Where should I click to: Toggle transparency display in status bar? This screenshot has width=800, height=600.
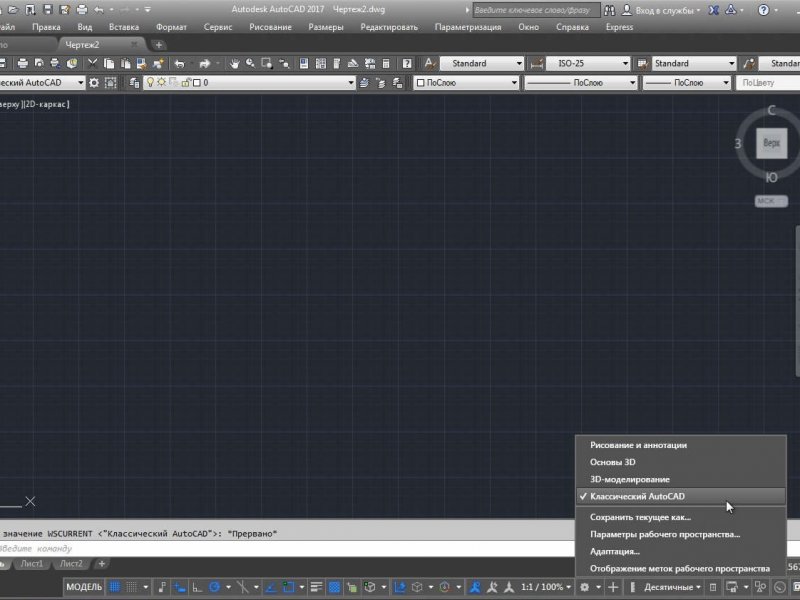(x=334, y=587)
